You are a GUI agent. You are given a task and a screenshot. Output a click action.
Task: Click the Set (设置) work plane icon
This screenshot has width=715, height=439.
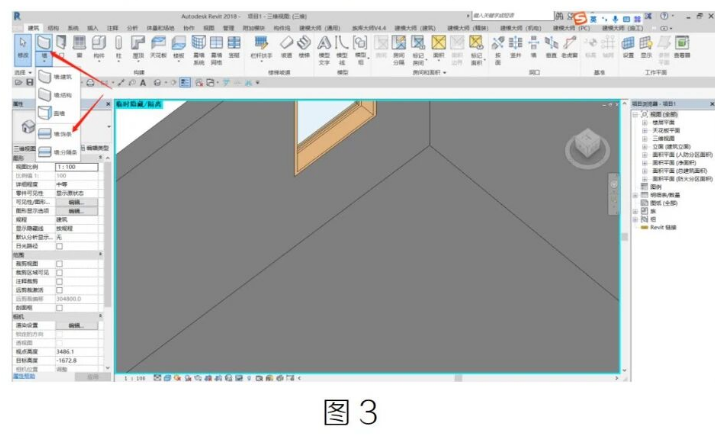coord(628,43)
